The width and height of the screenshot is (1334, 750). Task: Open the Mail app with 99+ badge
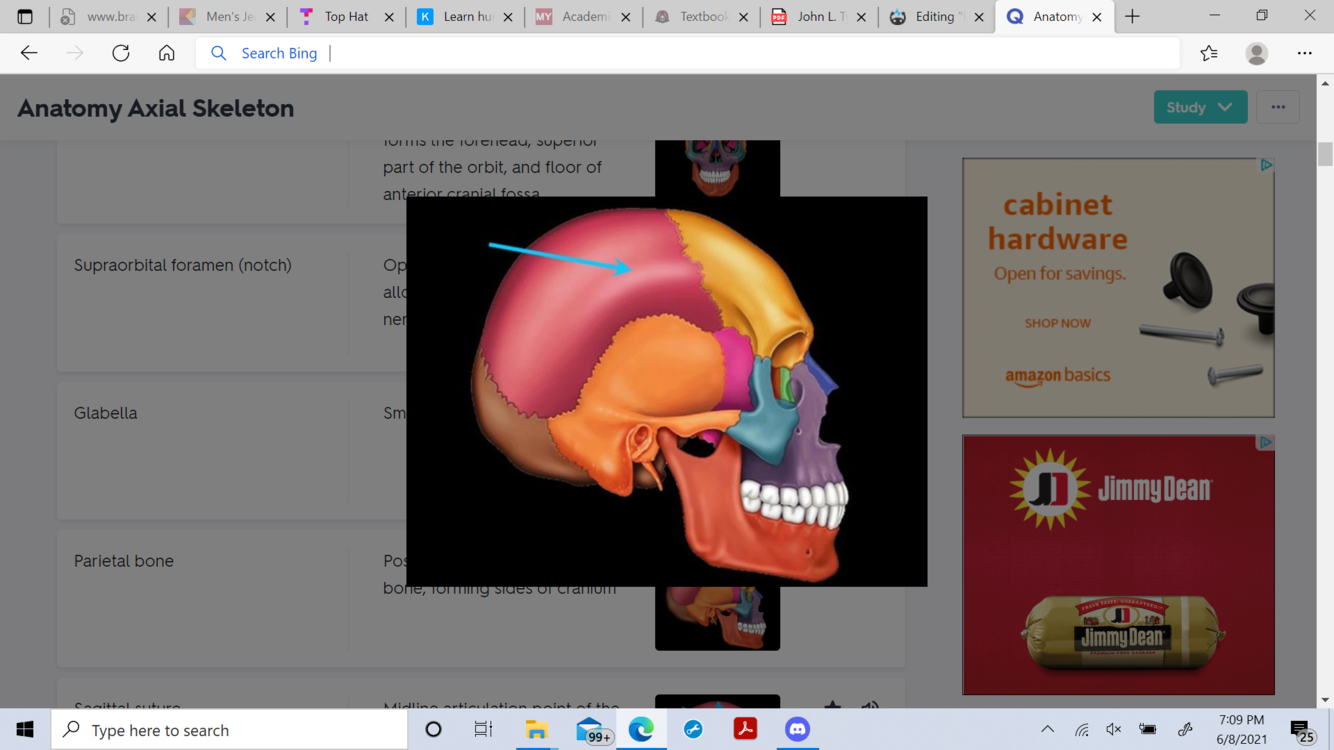(591, 731)
